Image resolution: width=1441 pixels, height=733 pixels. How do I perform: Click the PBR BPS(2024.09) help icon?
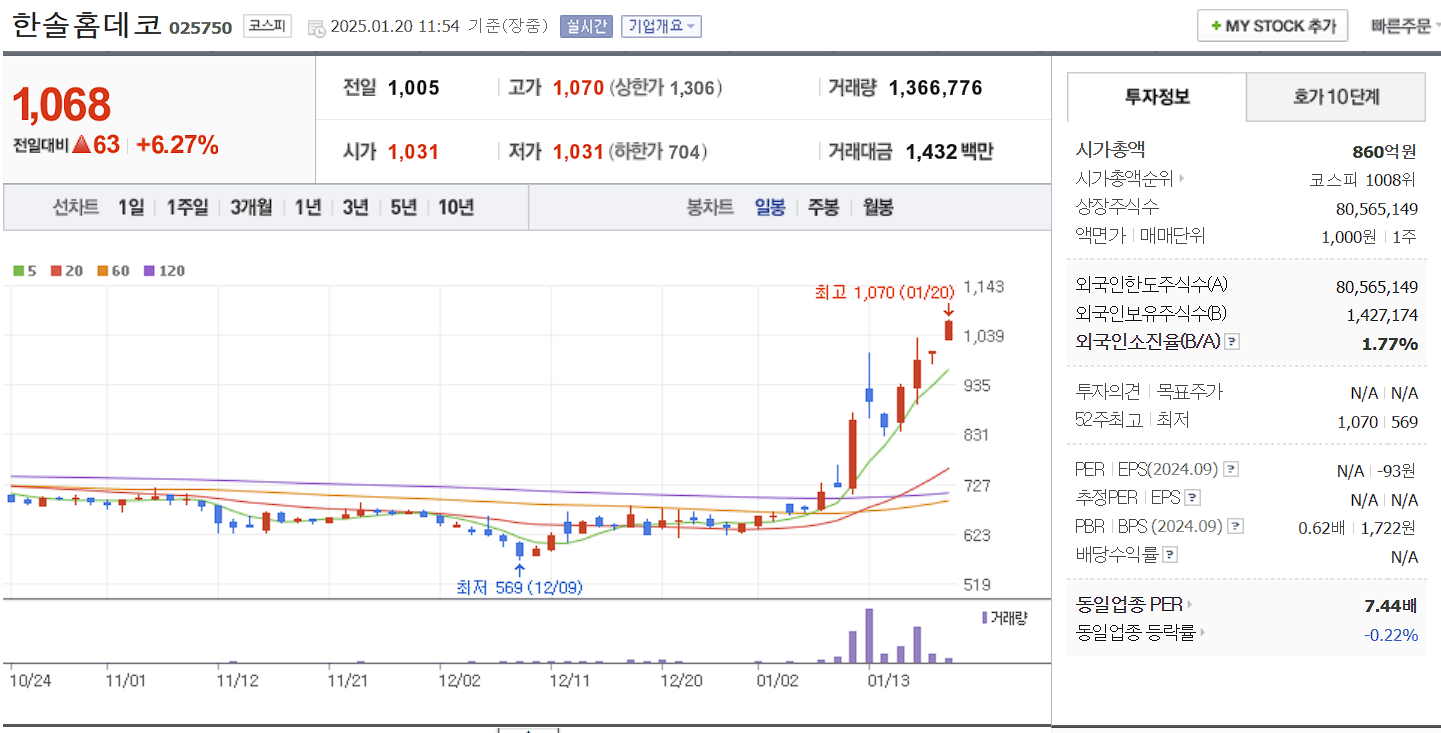[1236, 526]
